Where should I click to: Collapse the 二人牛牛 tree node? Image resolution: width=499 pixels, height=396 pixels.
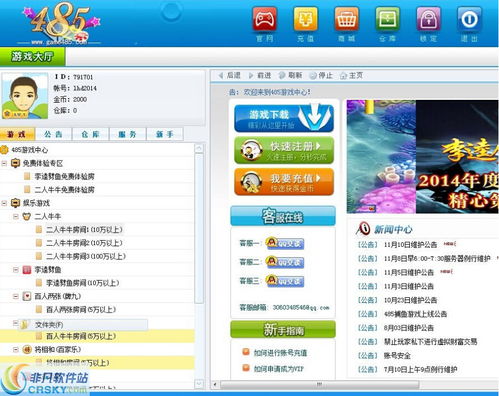click(x=16, y=216)
